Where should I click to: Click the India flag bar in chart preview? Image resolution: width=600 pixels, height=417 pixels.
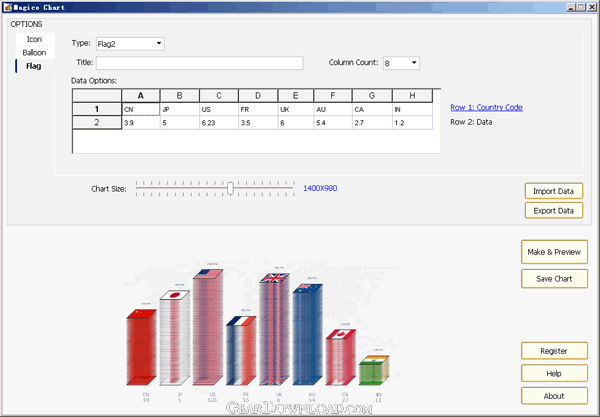[374, 370]
